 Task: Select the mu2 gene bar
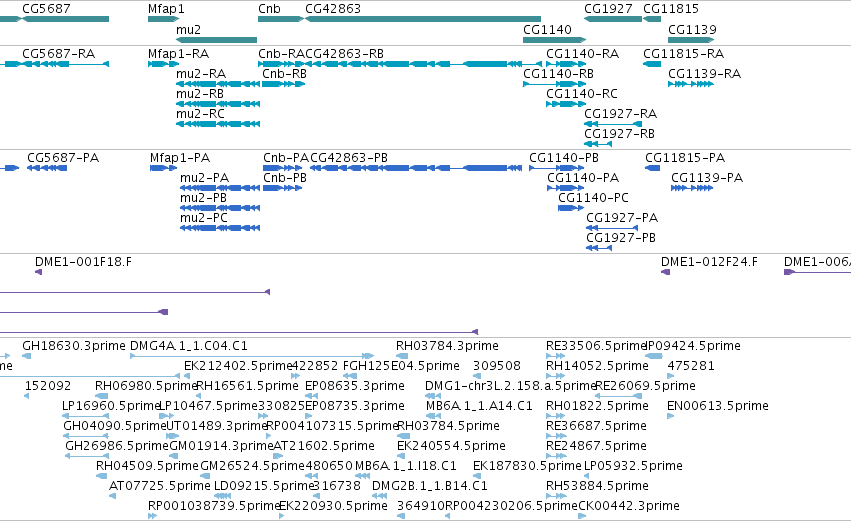pos(217,40)
